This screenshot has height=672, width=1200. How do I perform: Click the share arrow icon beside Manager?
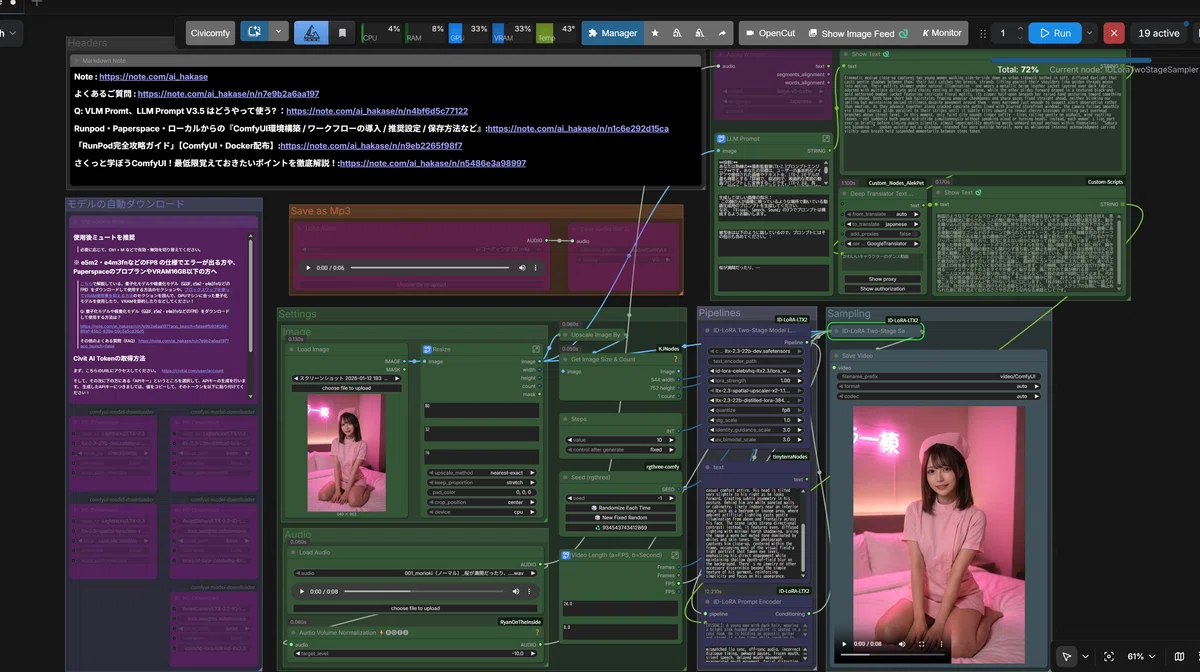pyautogui.click(x=721, y=33)
